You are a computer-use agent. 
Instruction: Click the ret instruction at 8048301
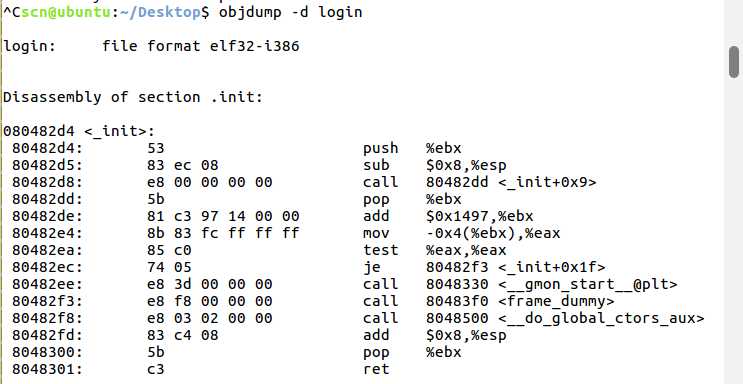pos(376,369)
